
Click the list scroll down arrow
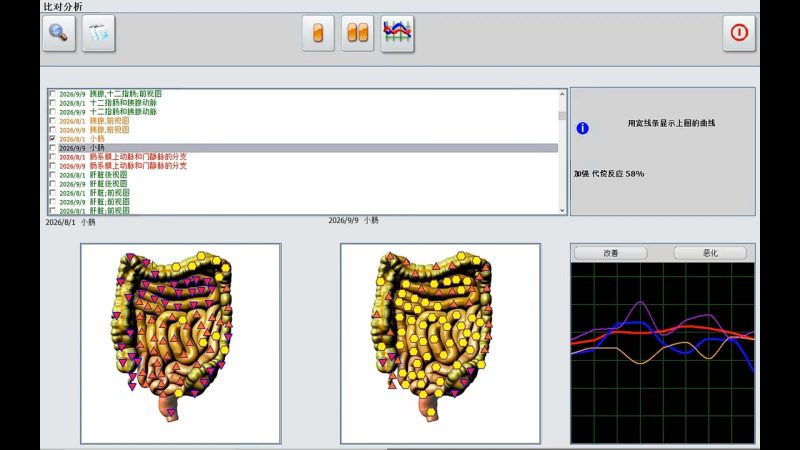pyautogui.click(x=562, y=210)
